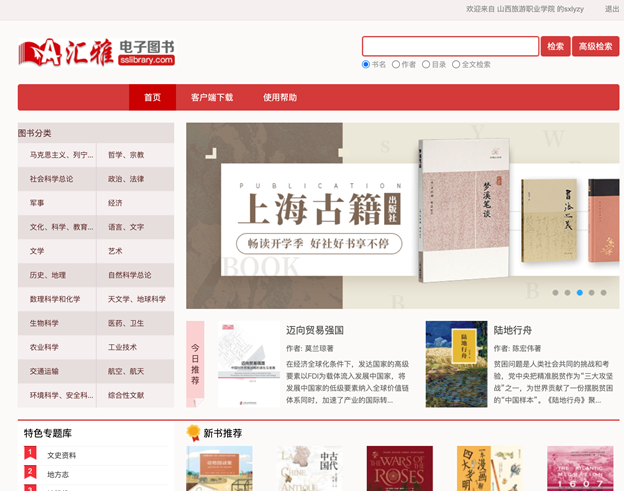Click 退出 to log out
This screenshot has height=491, width=624.
612,9
